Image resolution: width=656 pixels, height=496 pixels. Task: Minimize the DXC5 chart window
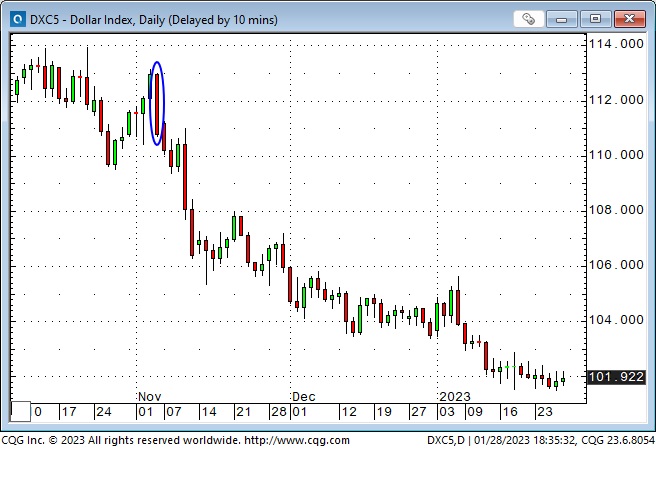click(562, 19)
